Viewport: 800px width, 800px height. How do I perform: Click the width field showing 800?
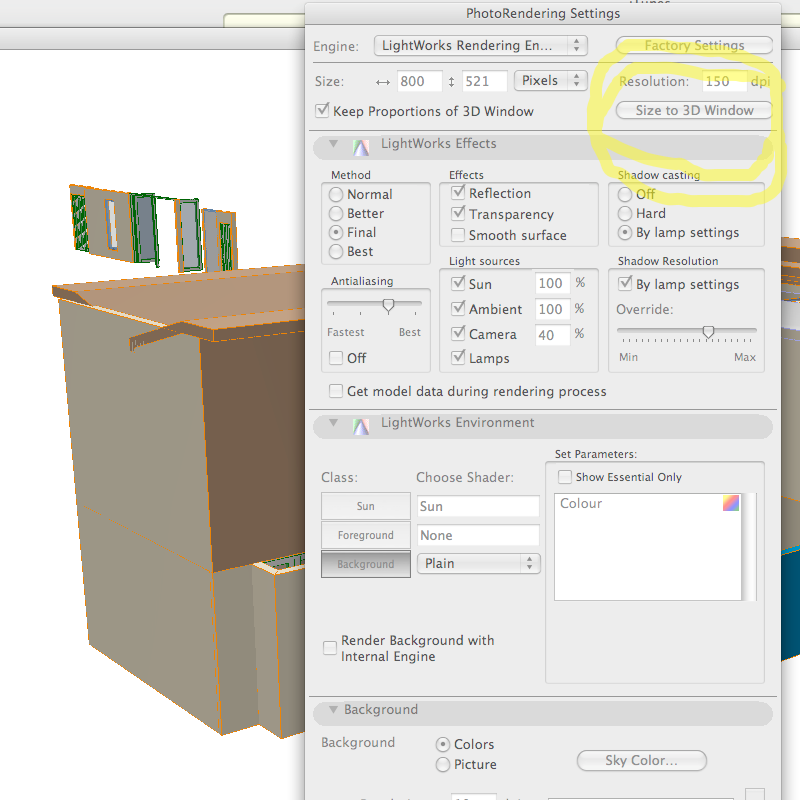click(x=419, y=81)
